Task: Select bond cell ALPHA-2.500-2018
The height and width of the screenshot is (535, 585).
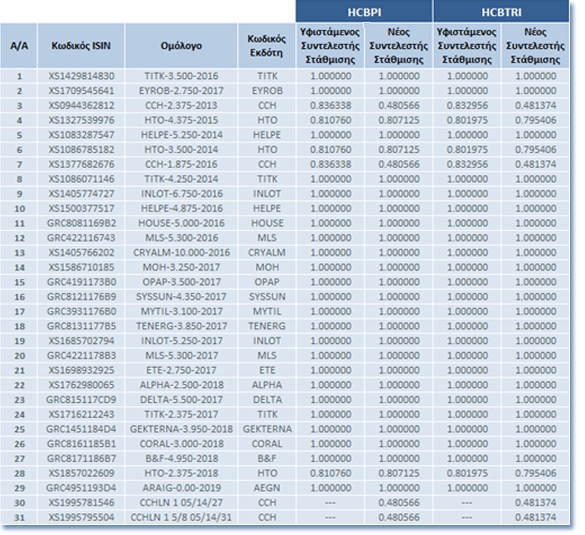Action: point(181,385)
